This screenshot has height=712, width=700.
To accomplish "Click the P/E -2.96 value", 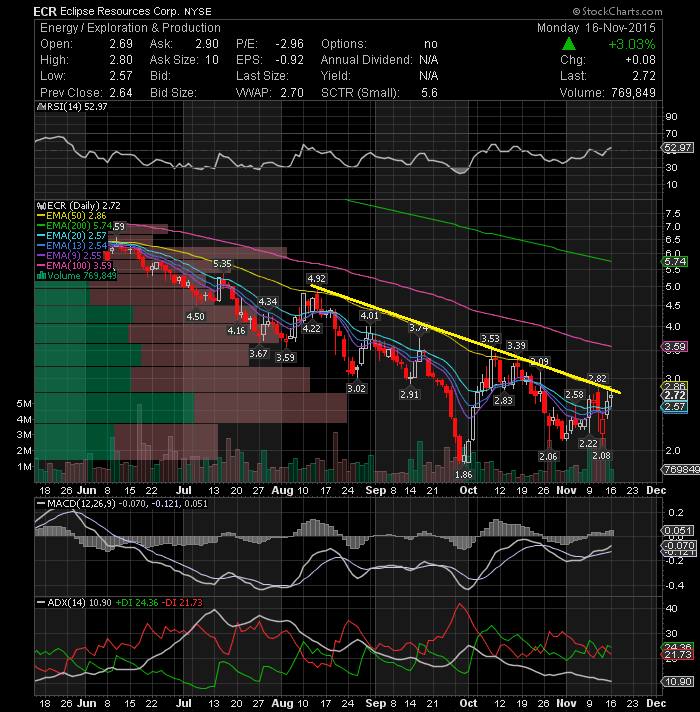I will click(289, 44).
